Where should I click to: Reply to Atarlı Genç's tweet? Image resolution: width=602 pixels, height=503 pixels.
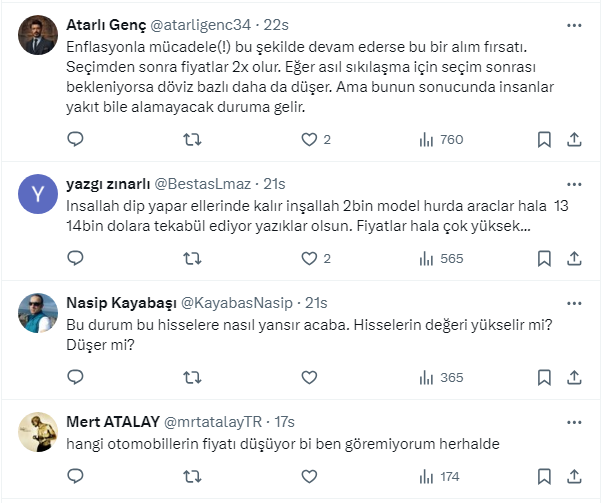click(76, 139)
